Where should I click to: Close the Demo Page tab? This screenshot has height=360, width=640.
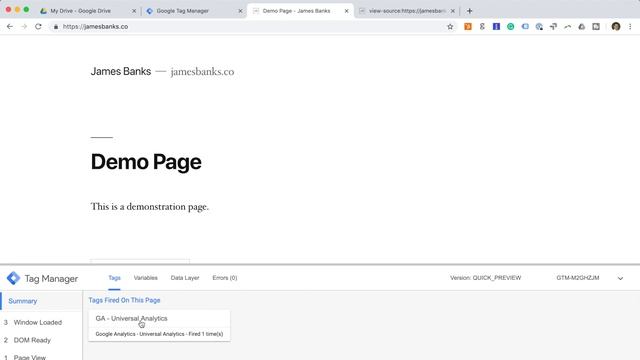(347, 11)
